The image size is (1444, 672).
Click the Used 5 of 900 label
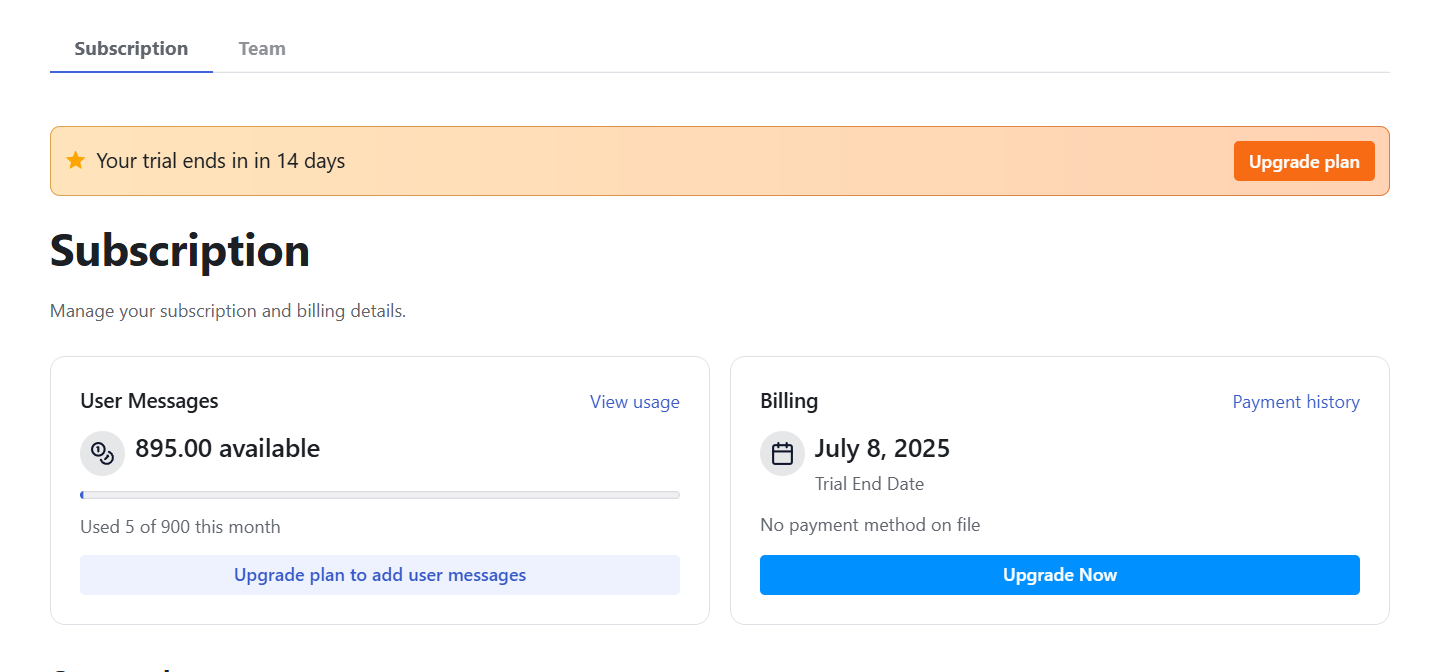[x=180, y=527]
